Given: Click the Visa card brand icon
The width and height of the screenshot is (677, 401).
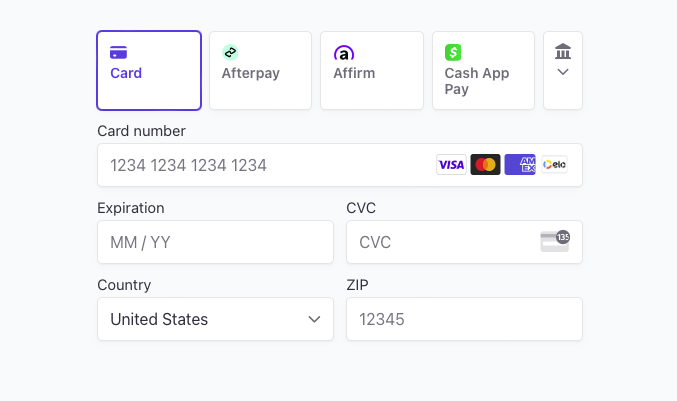Looking at the screenshot, I should click(451, 164).
